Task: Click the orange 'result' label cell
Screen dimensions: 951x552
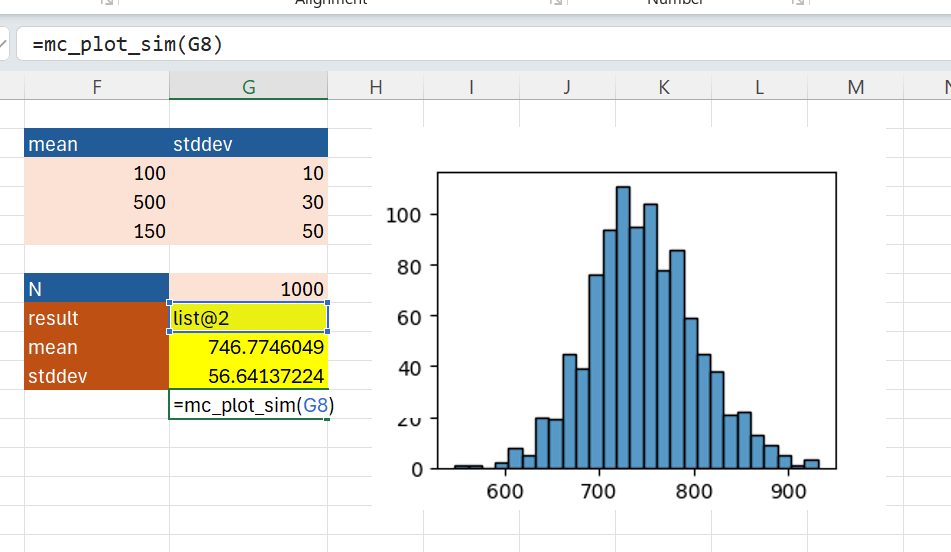Action: 97,317
